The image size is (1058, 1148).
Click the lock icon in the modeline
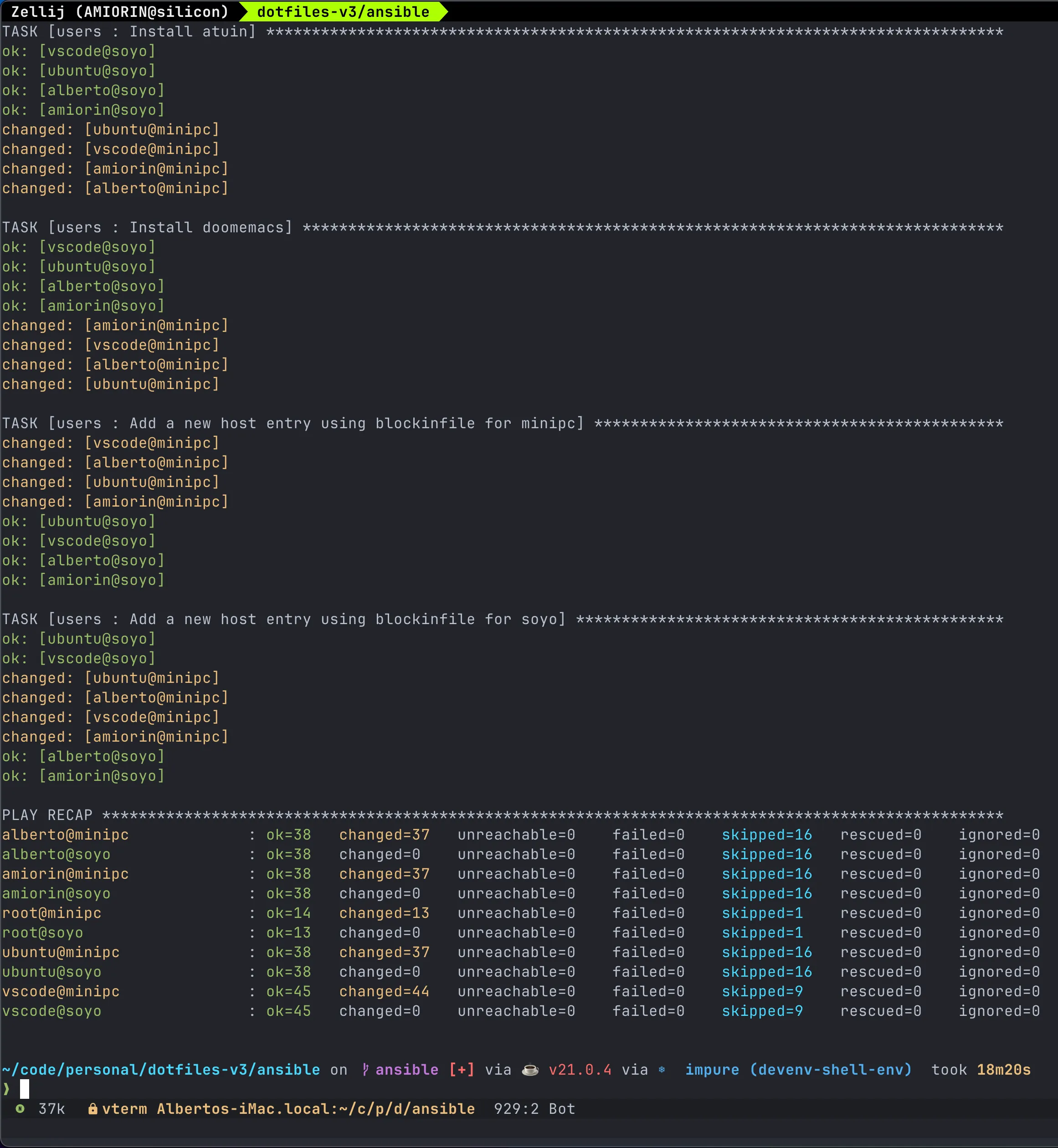pyautogui.click(x=92, y=1109)
